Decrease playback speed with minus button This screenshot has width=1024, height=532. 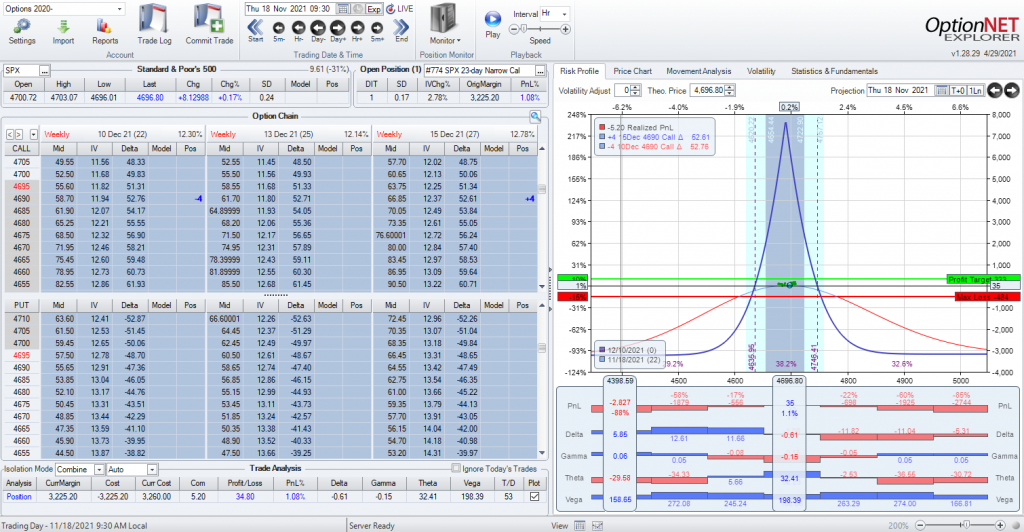click(514, 29)
